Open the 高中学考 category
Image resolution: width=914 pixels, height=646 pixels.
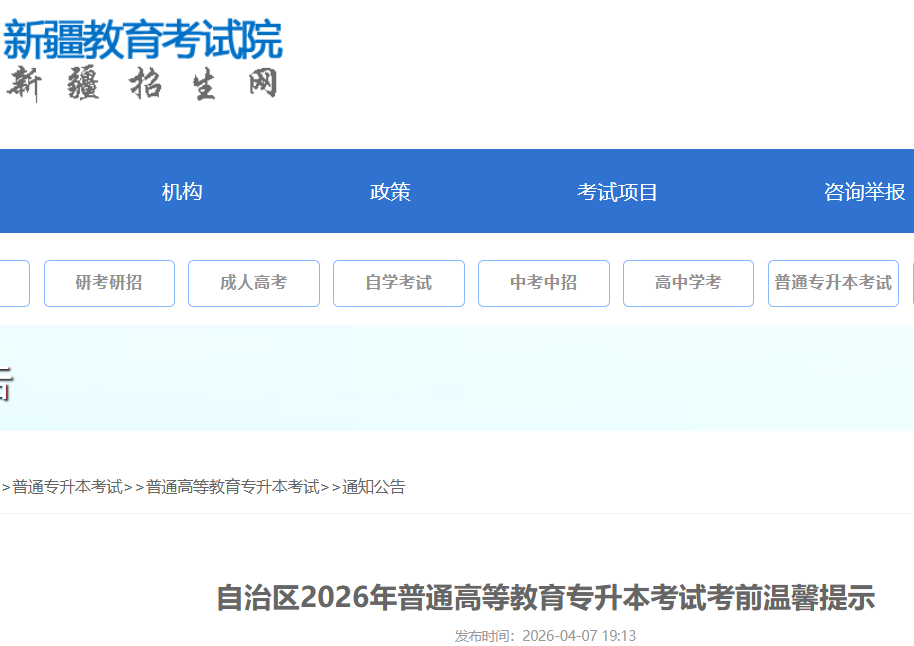coord(688,283)
